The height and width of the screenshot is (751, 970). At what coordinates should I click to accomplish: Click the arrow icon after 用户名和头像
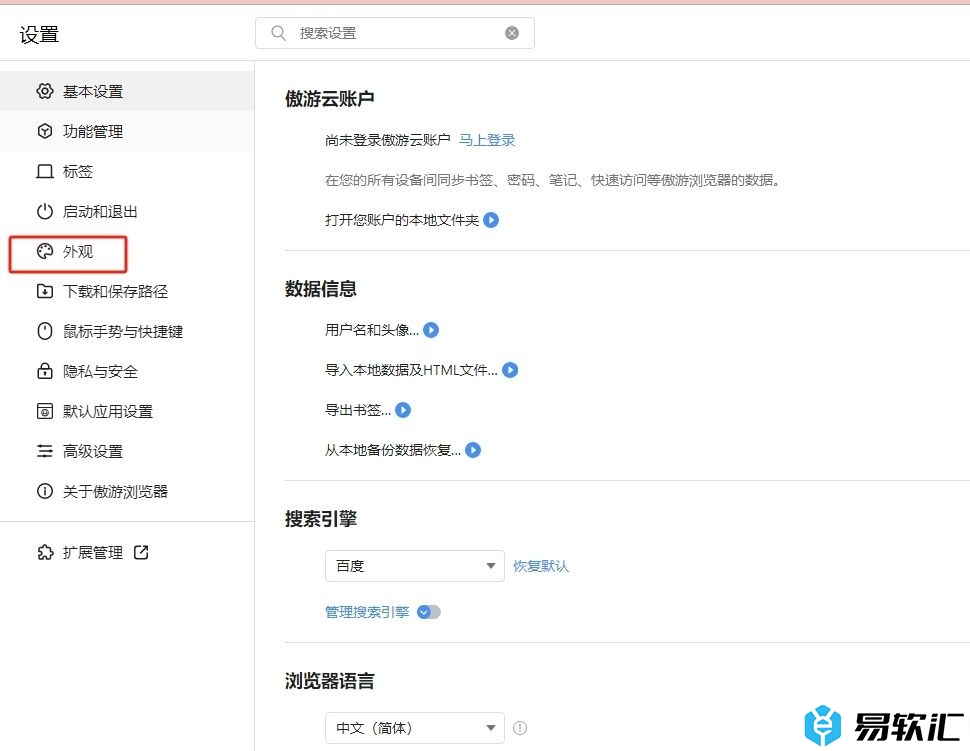pyautogui.click(x=431, y=330)
